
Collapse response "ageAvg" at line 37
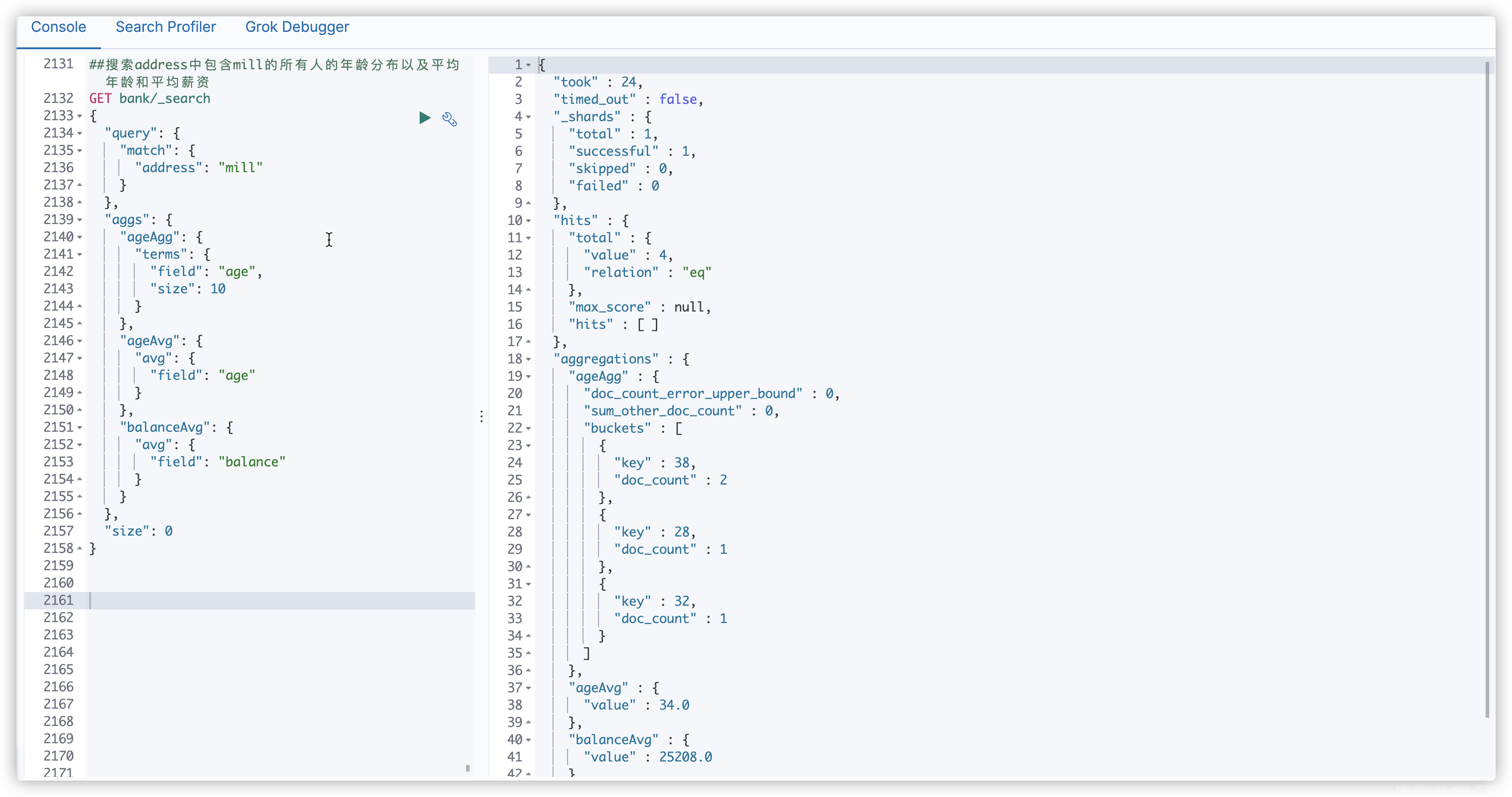coord(528,688)
